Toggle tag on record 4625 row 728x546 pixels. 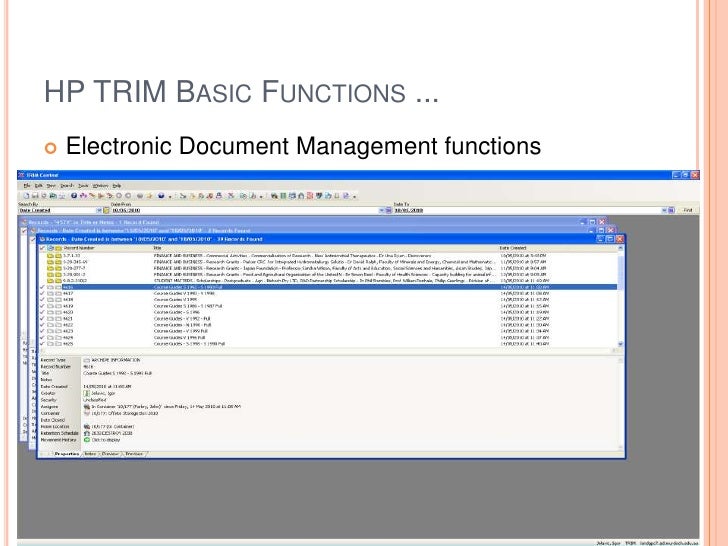point(42,344)
